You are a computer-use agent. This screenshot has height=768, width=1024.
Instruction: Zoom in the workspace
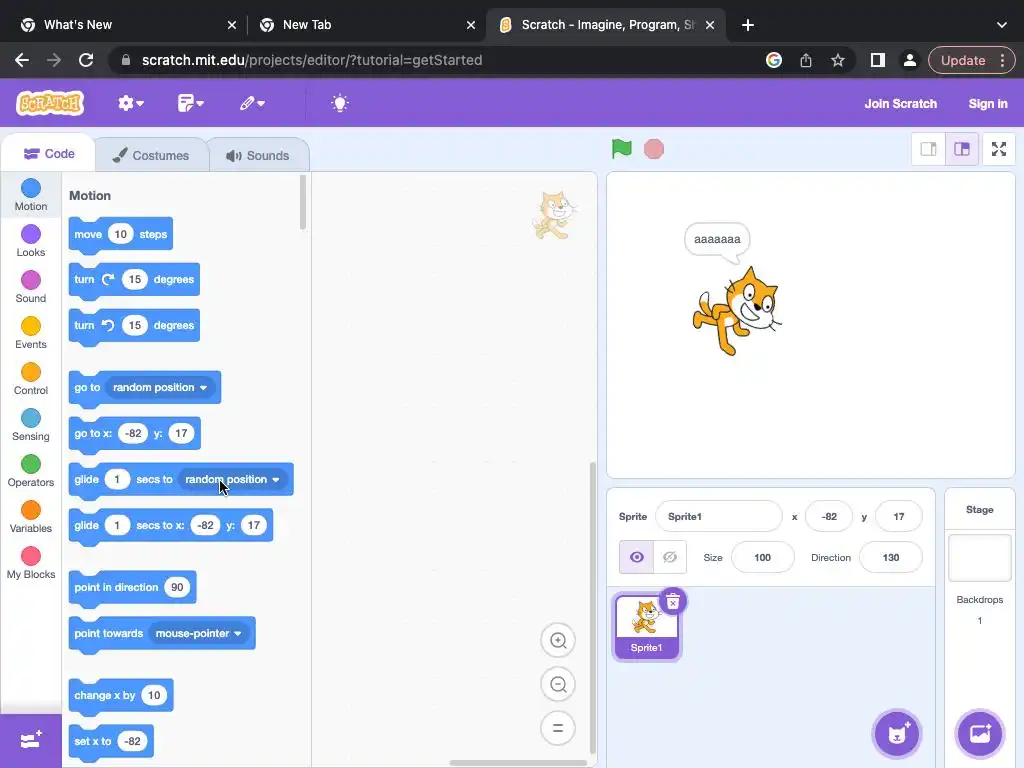[x=558, y=641]
